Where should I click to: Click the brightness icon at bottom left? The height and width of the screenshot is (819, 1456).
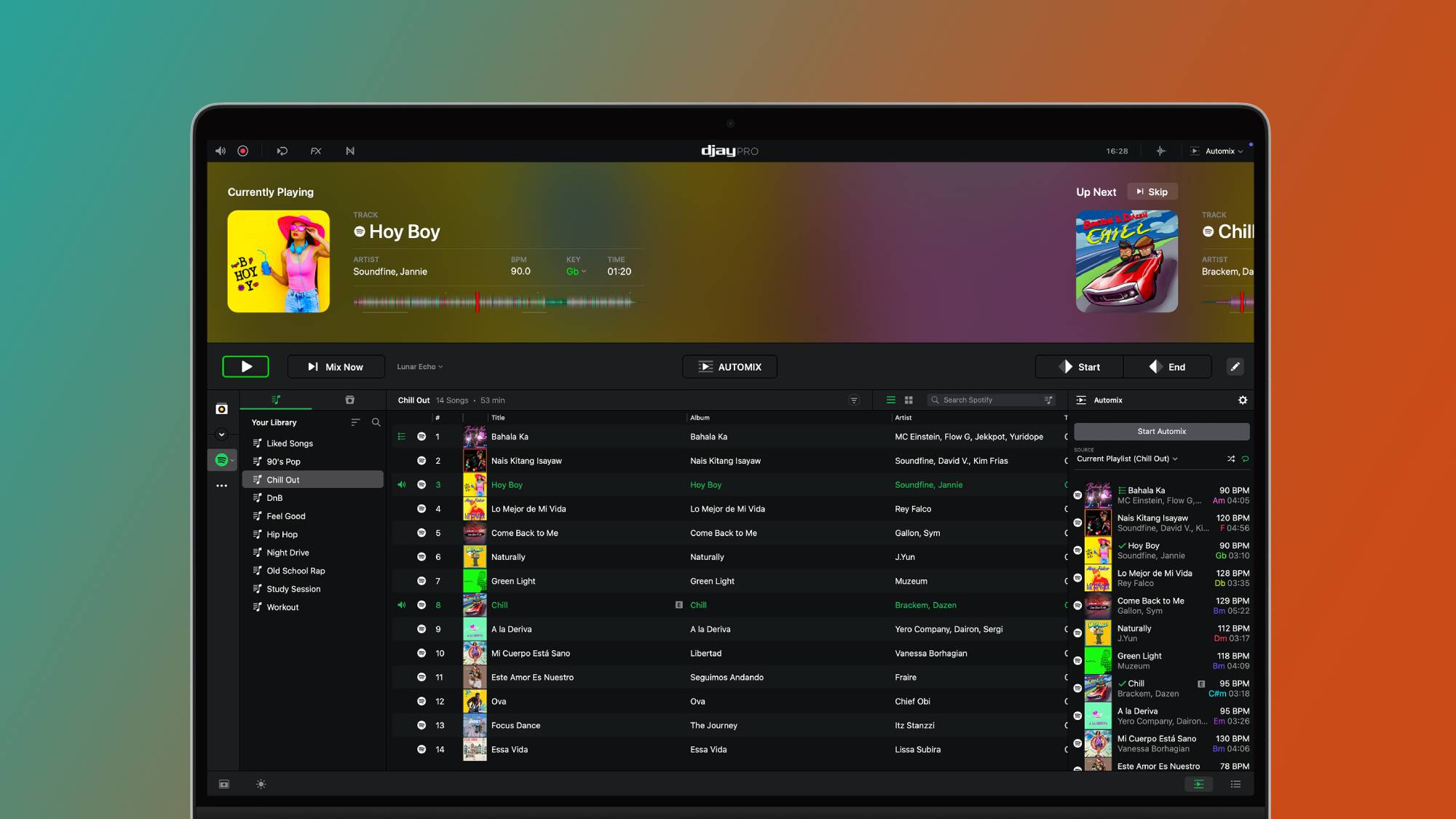click(261, 784)
